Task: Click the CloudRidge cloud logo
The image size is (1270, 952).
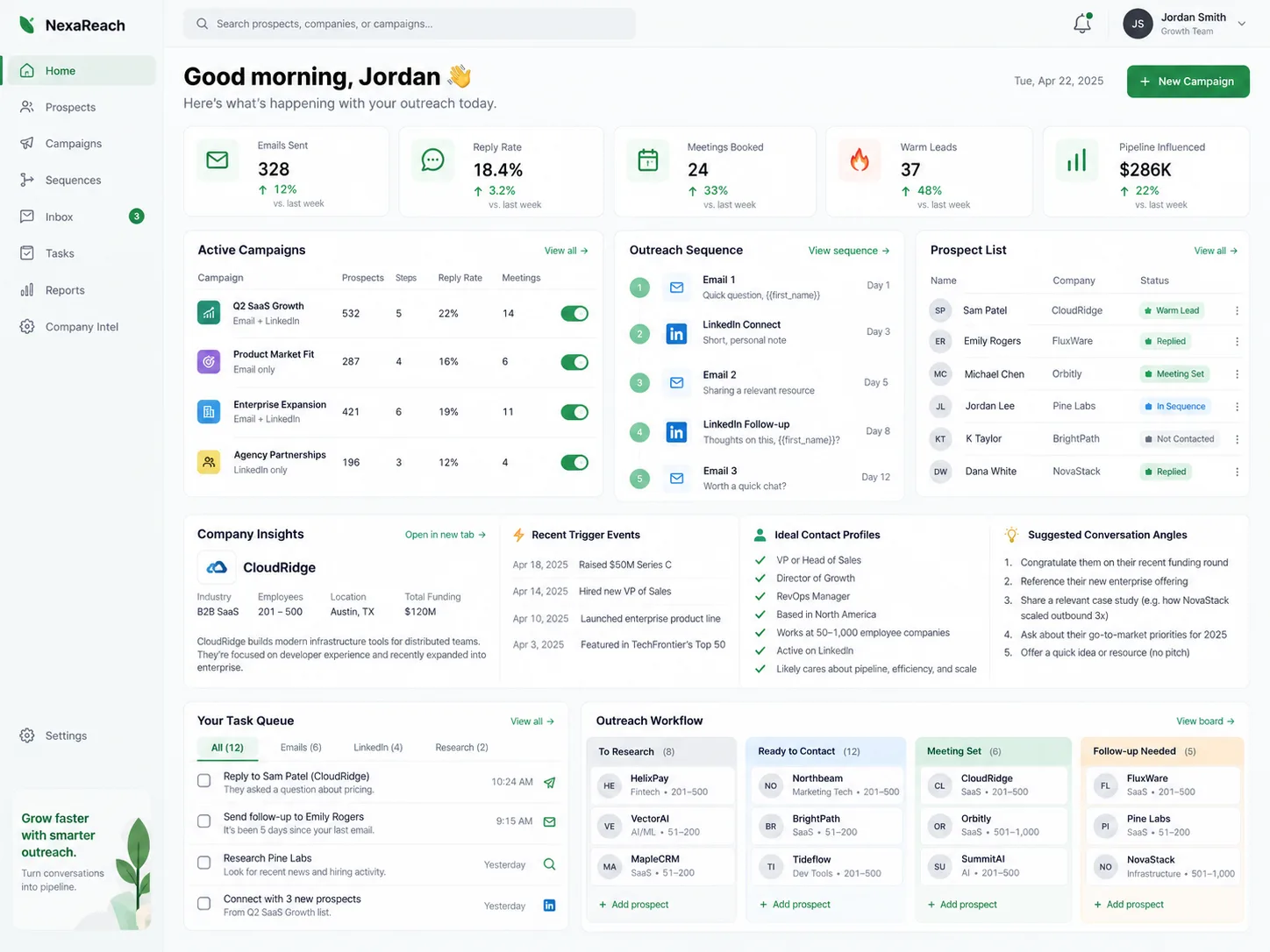Action: 216,567
